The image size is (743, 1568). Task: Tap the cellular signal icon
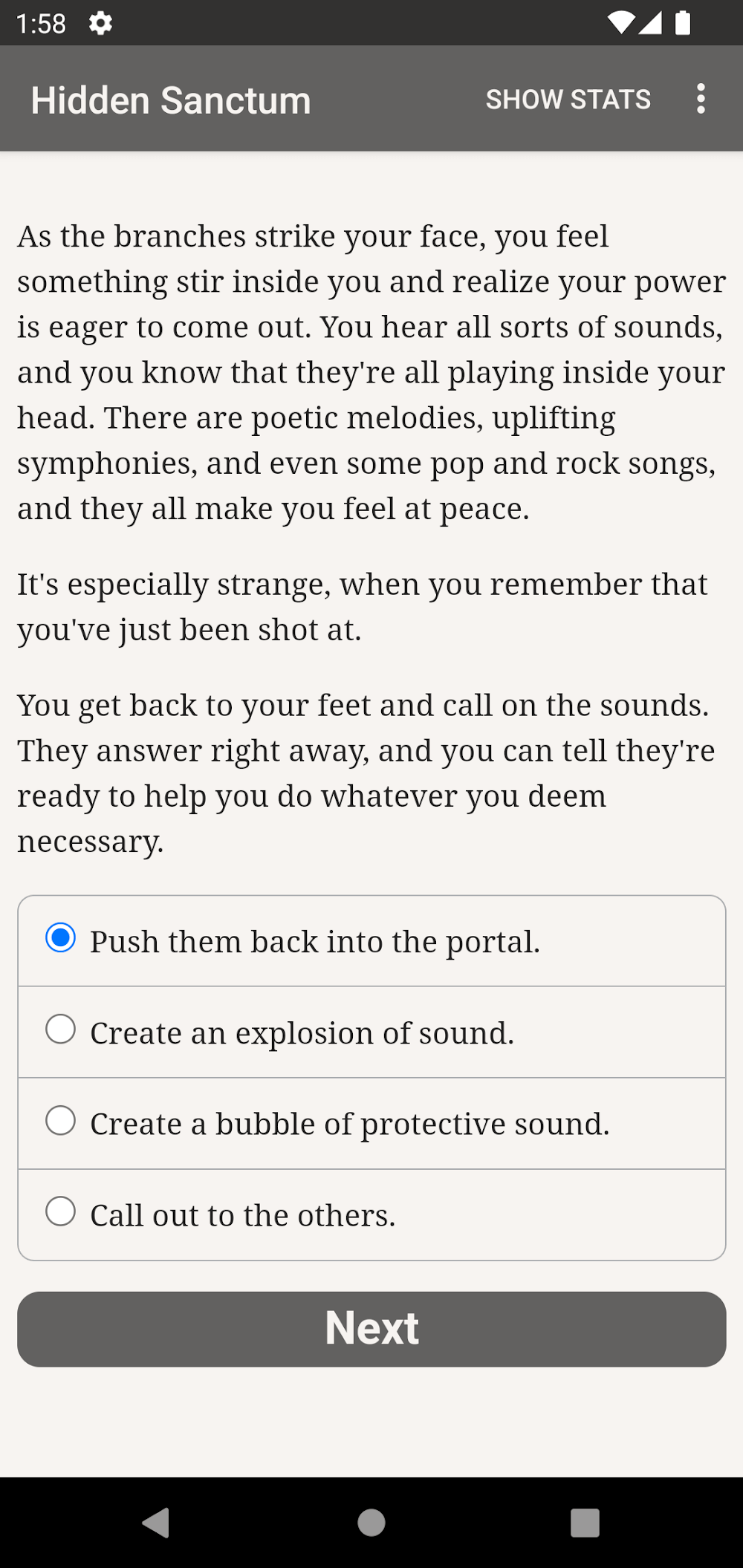[x=650, y=24]
